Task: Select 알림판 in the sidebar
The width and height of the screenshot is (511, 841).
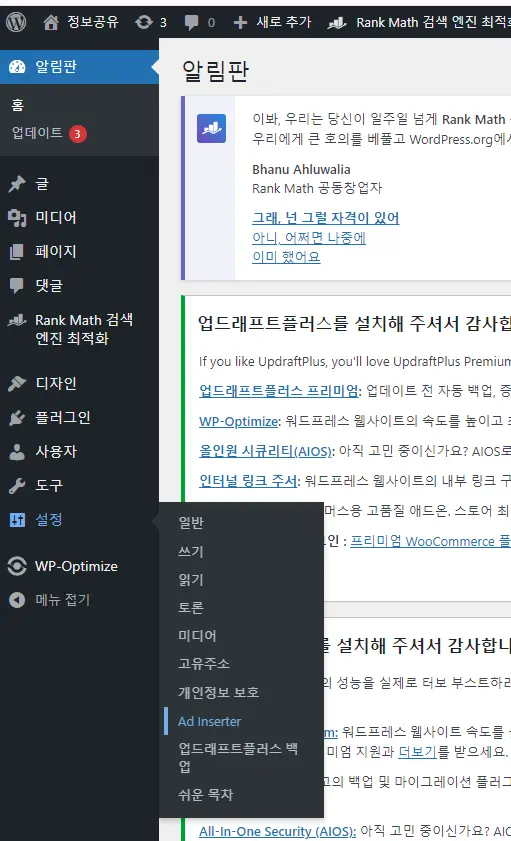Action: (x=56, y=67)
